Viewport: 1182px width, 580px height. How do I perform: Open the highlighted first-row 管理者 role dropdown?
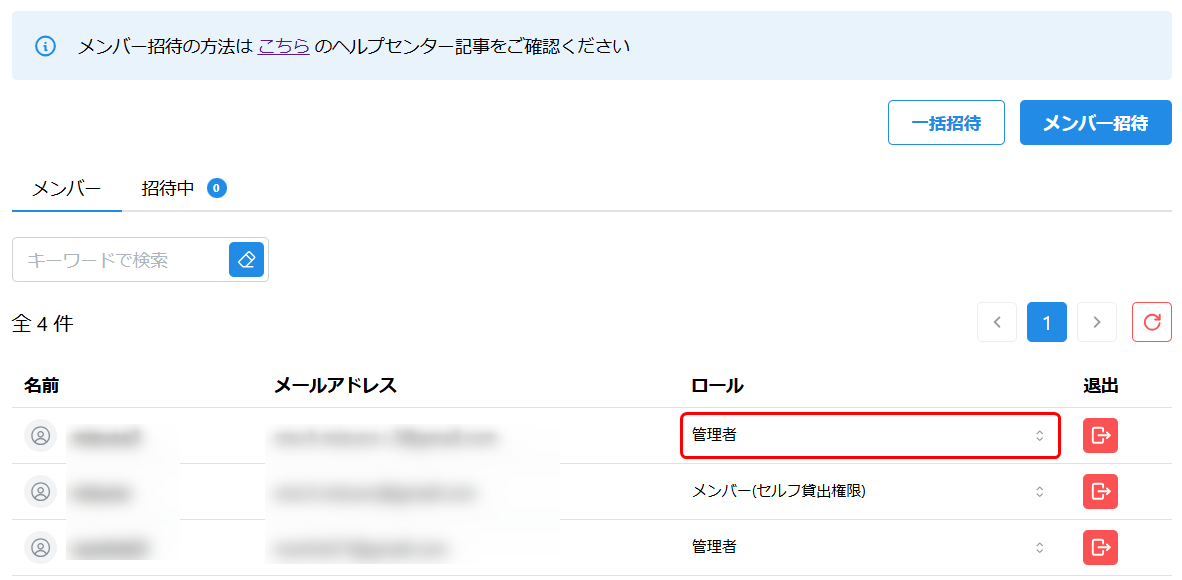click(870, 435)
